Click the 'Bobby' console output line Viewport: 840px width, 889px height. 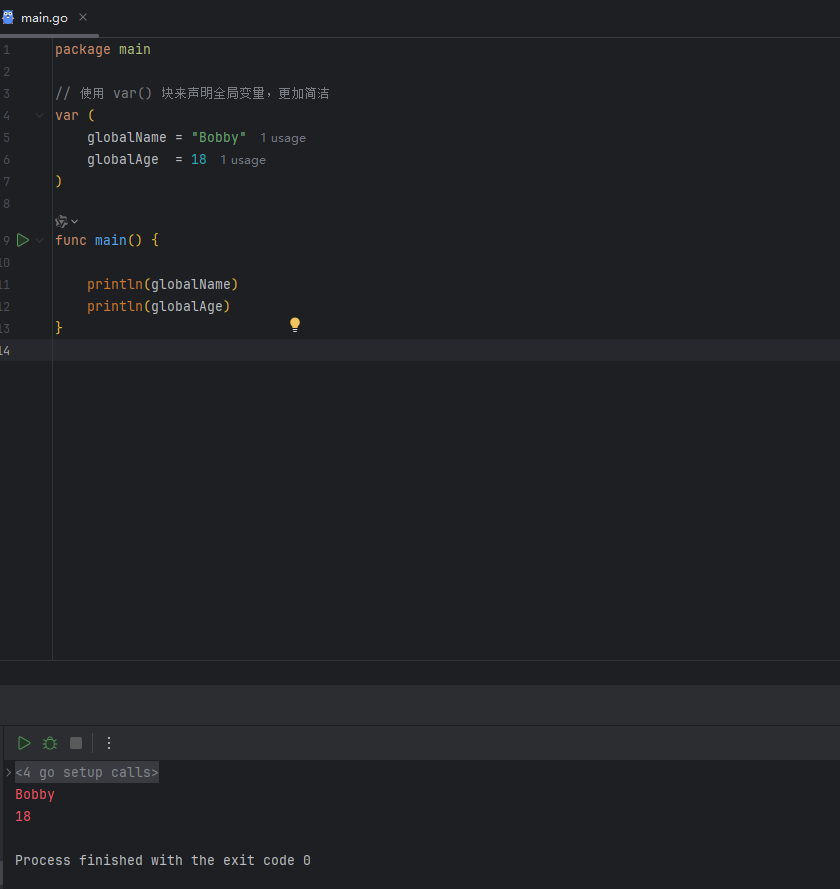point(35,794)
